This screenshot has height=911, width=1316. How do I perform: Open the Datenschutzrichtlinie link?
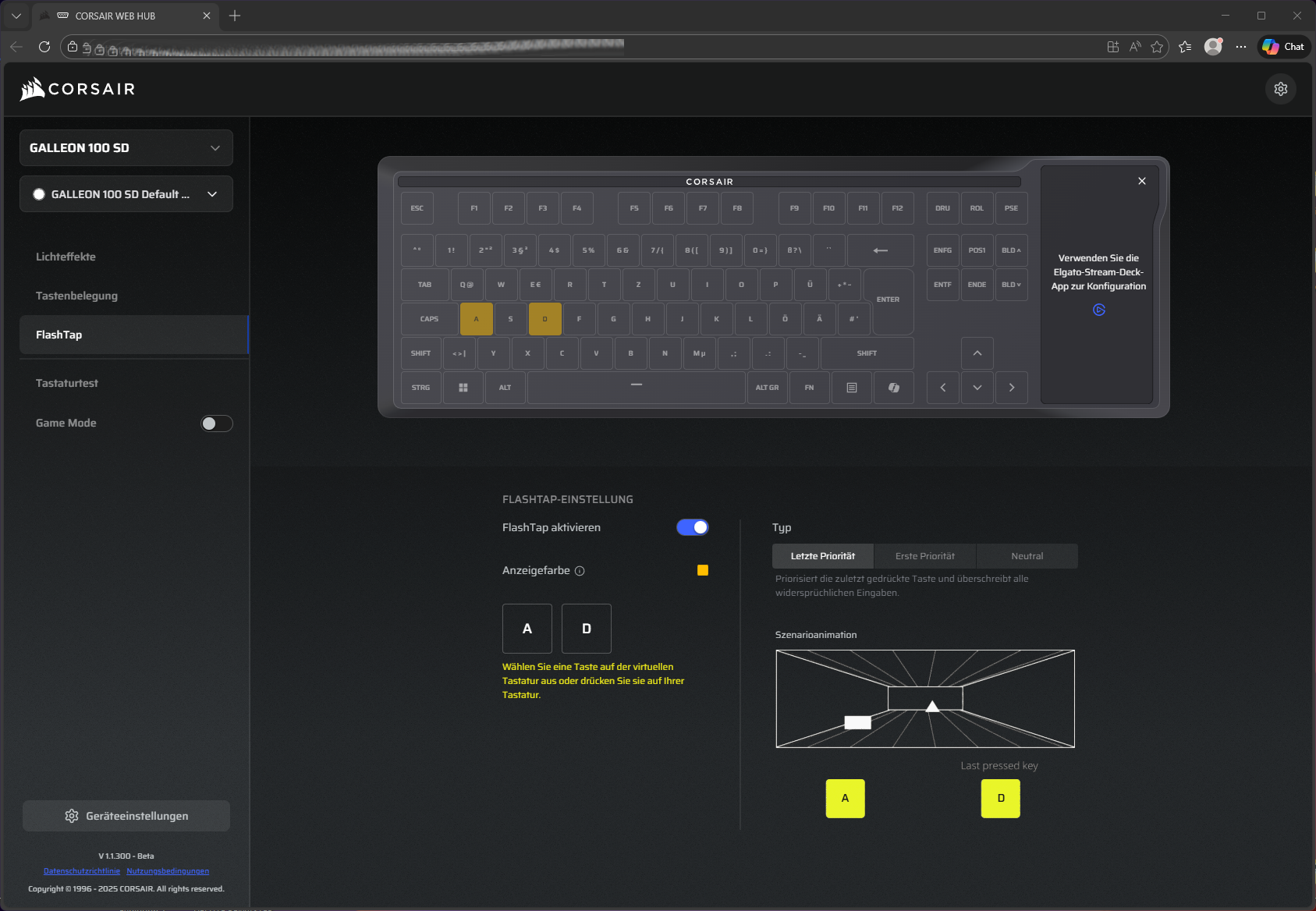click(x=82, y=871)
